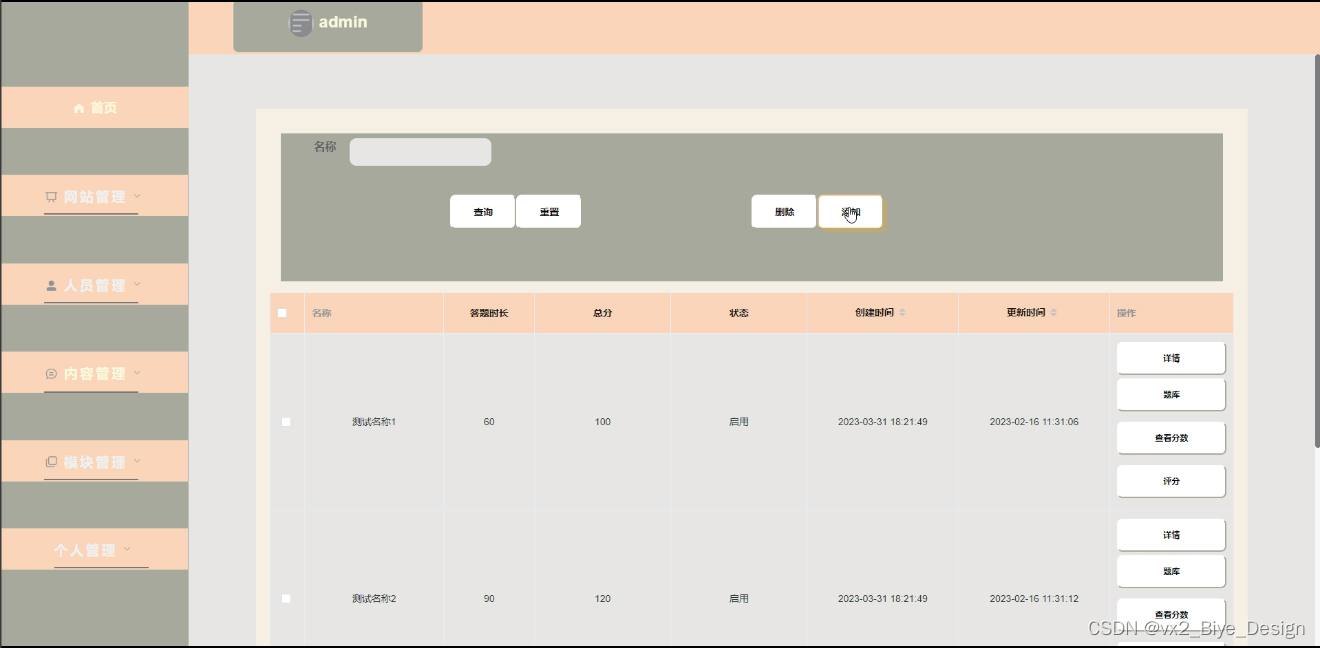This screenshot has width=1320, height=648.
Task: Click update time 2023-02-16 11:31:12
Action: tap(1034, 598)
